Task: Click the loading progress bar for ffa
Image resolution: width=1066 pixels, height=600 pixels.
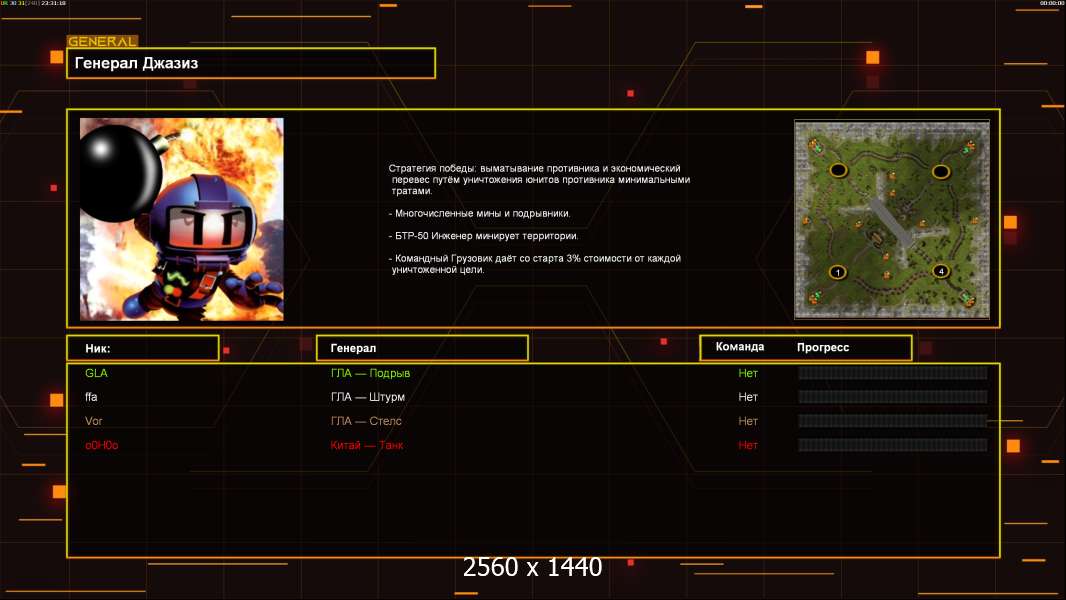Action: pyautogui.click(x=893, y=397)
